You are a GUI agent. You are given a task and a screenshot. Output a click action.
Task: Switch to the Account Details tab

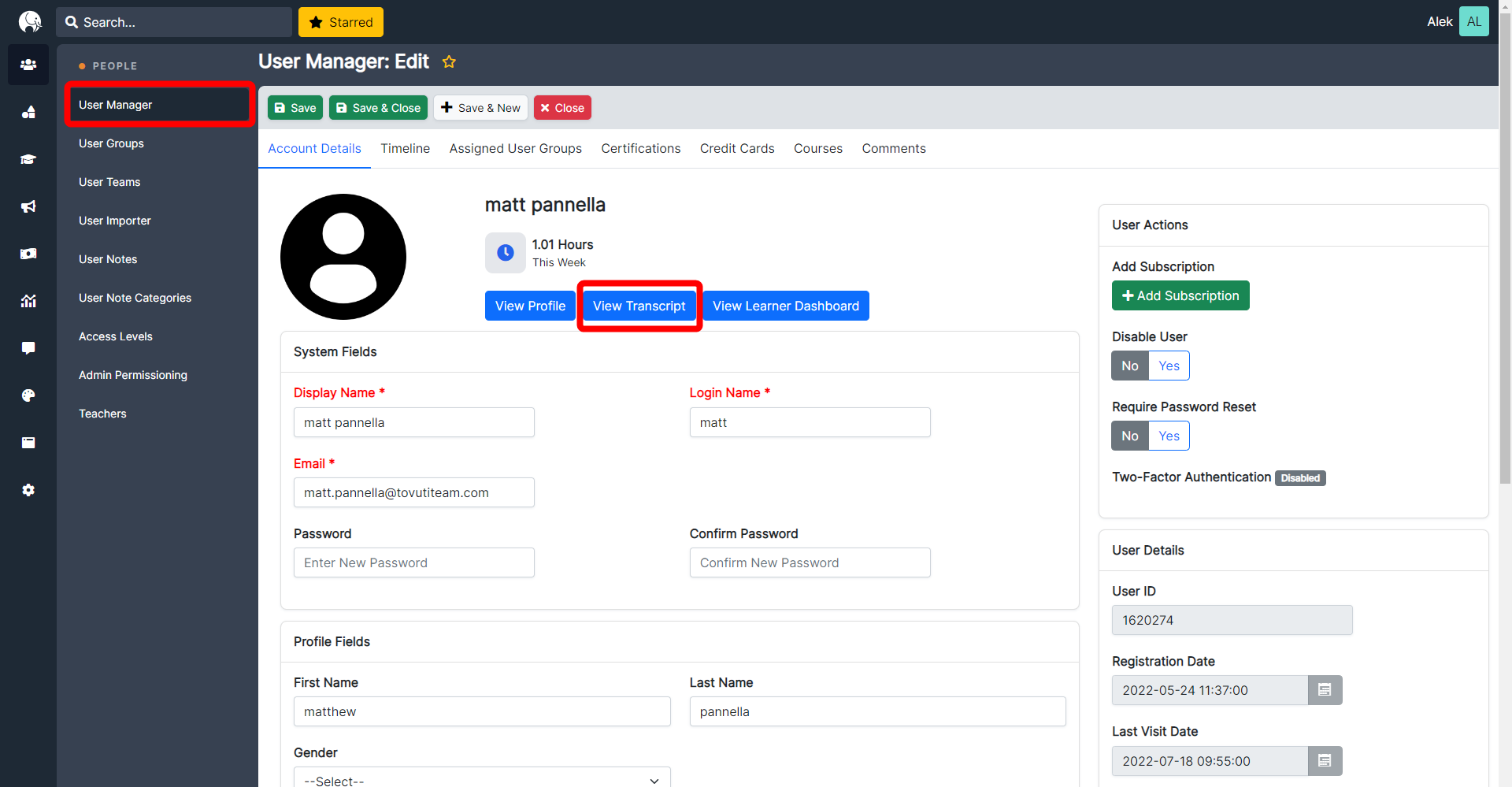(x=314, y=148)
